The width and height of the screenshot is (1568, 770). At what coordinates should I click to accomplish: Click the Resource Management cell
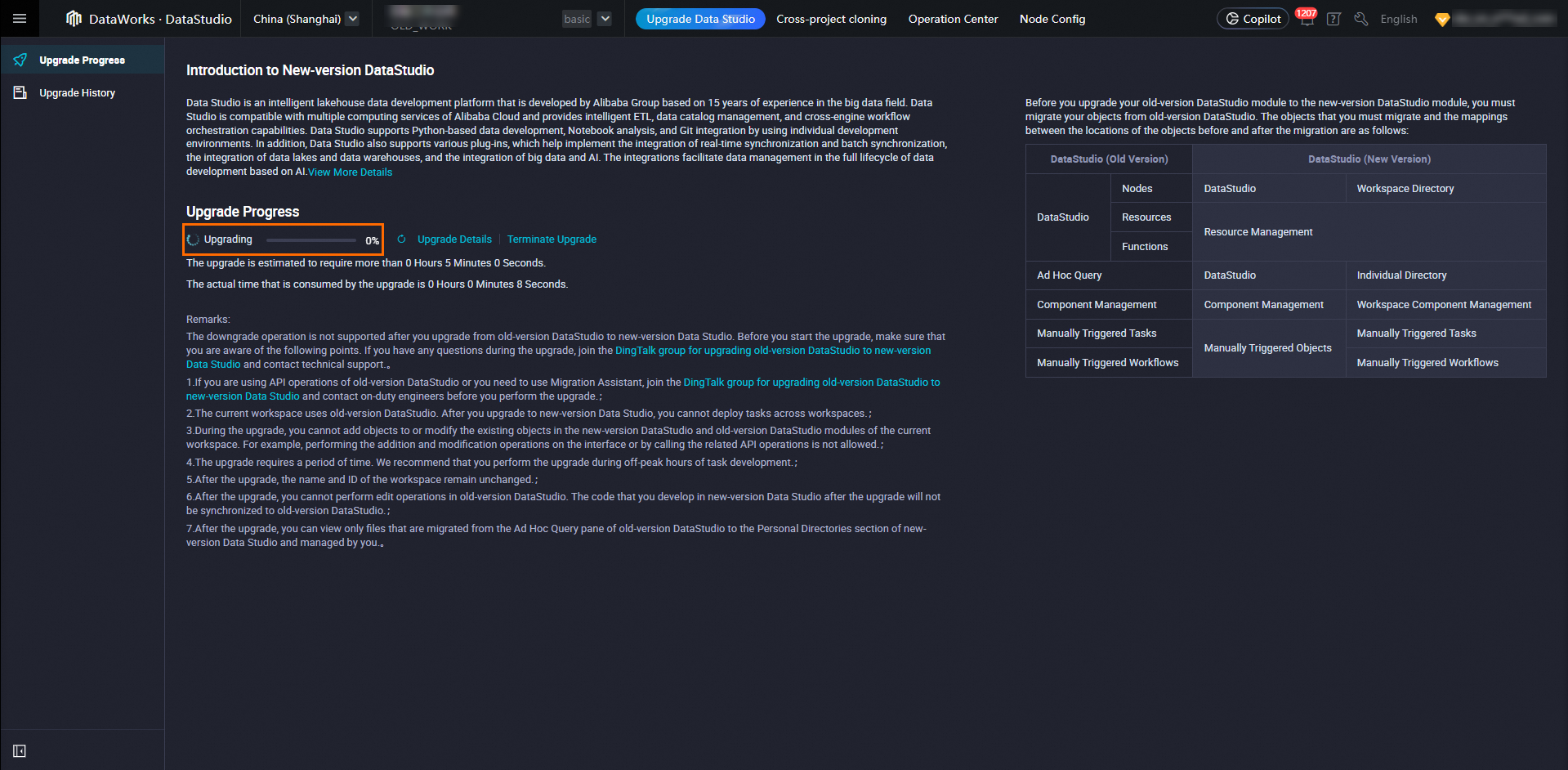click(x=1369, y=232)
